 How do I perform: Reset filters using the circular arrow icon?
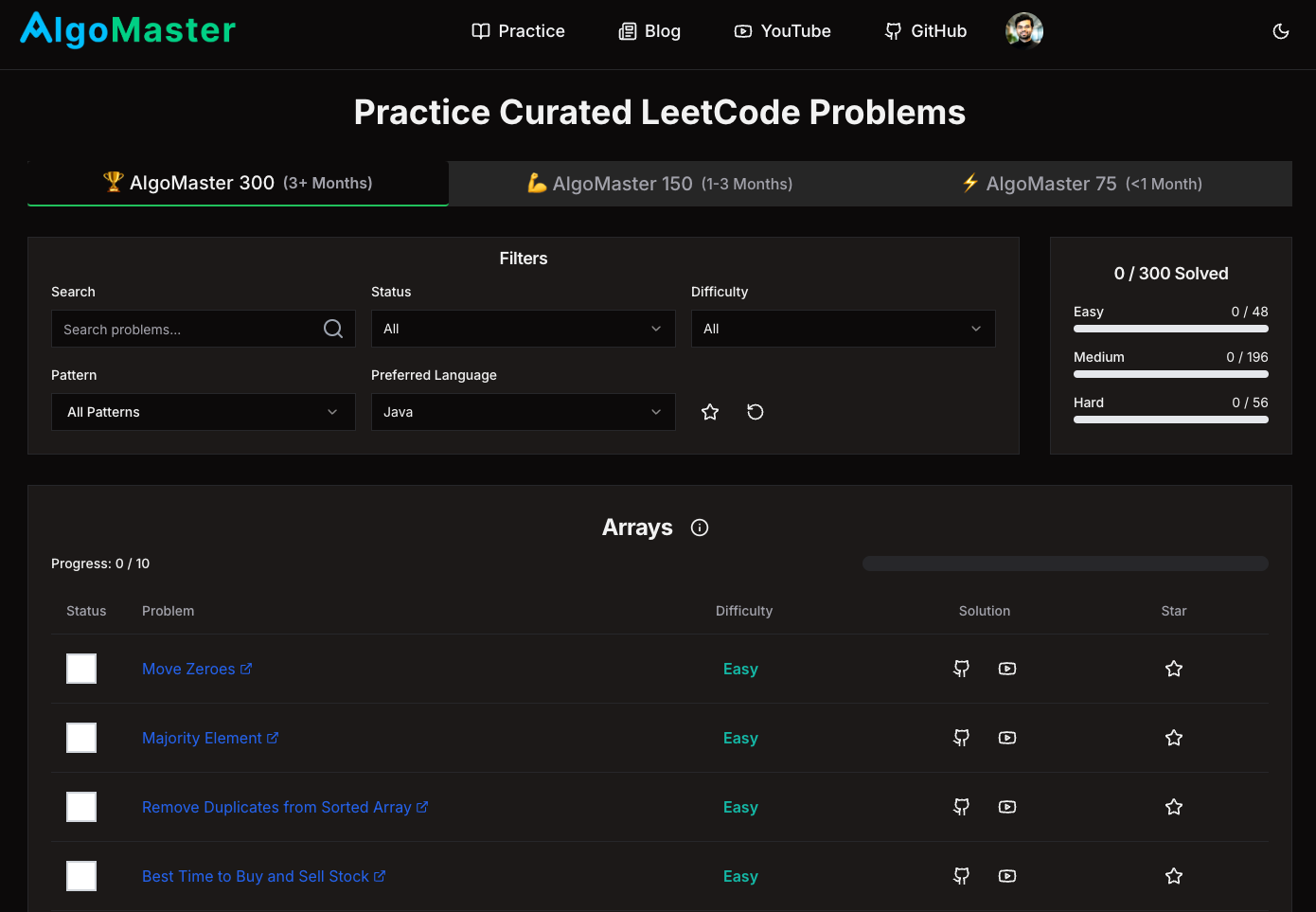[756, 412]
